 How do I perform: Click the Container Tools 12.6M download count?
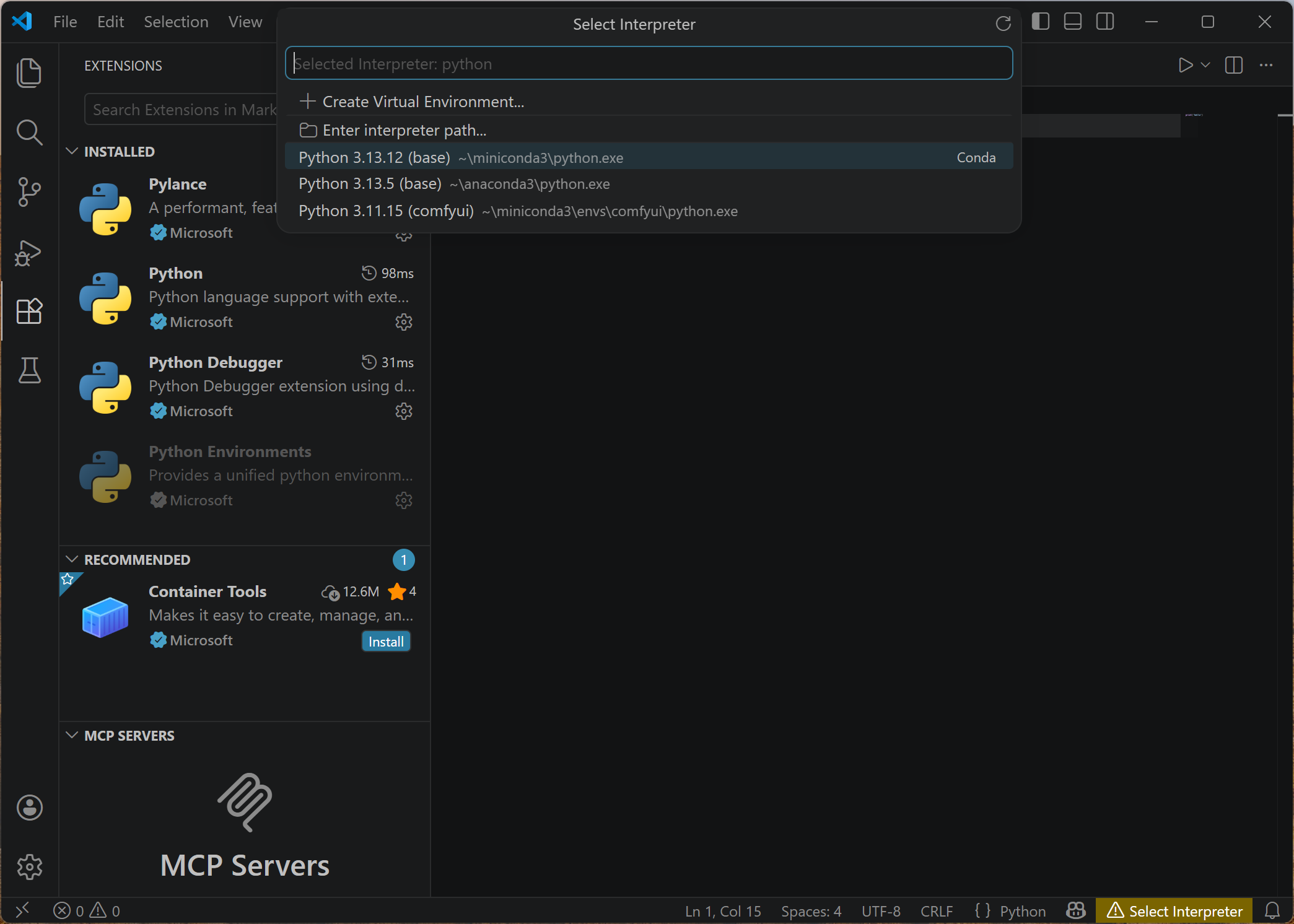350,592
